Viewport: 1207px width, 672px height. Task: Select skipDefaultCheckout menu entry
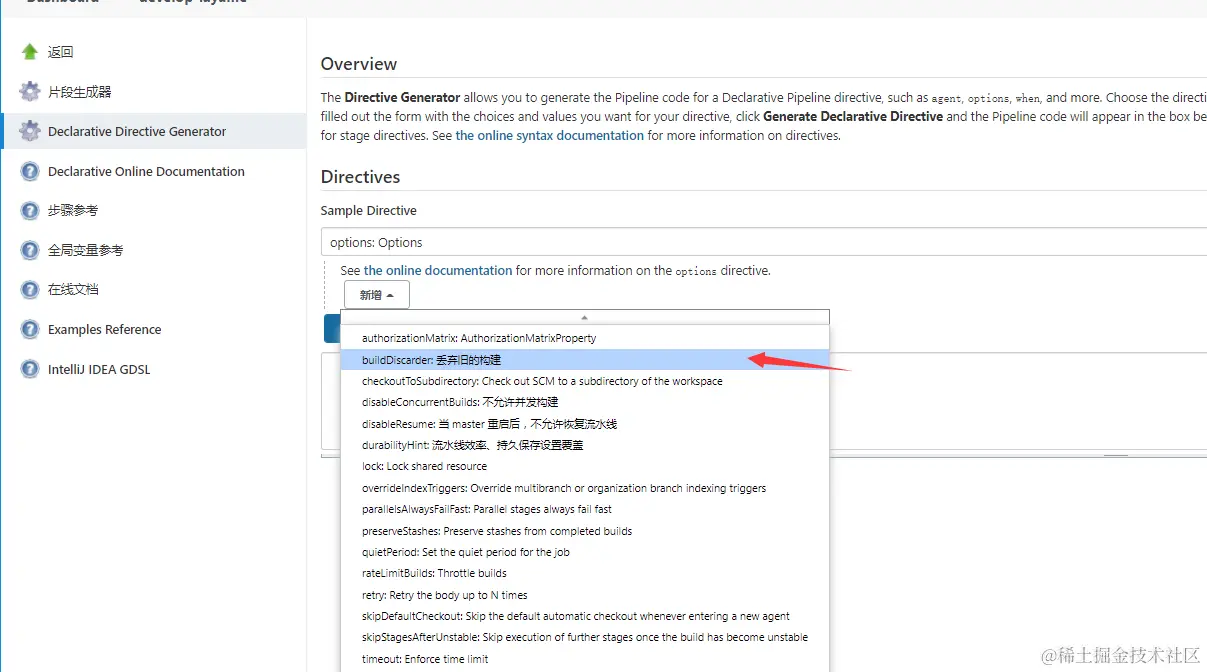point(585,616)
